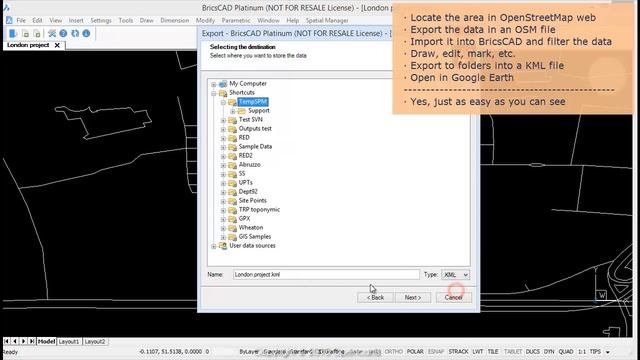Click the second Spatial Manager toolbar icon
This screenshot has width=640, height=360.
click(25, 33)
